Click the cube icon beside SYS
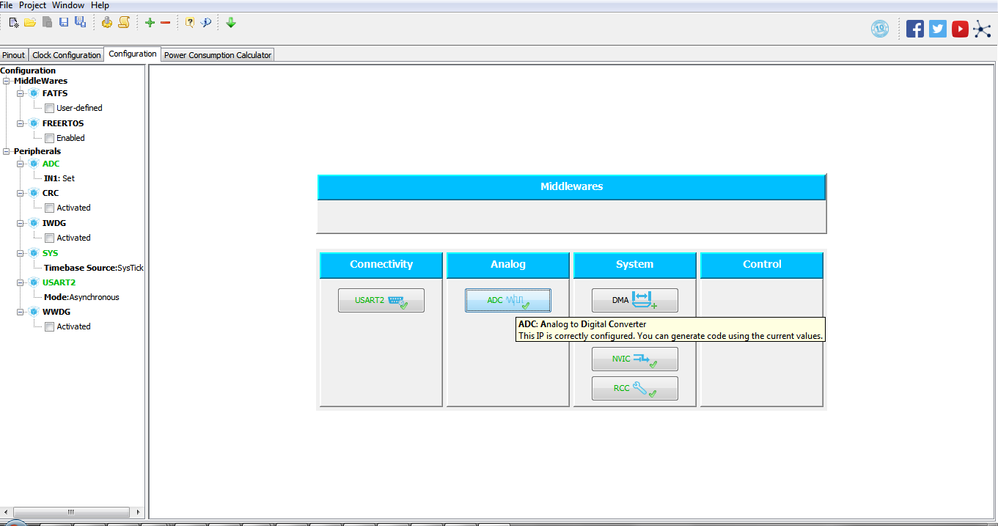This screenshot has width=998, height=526. tap(34, 253)
